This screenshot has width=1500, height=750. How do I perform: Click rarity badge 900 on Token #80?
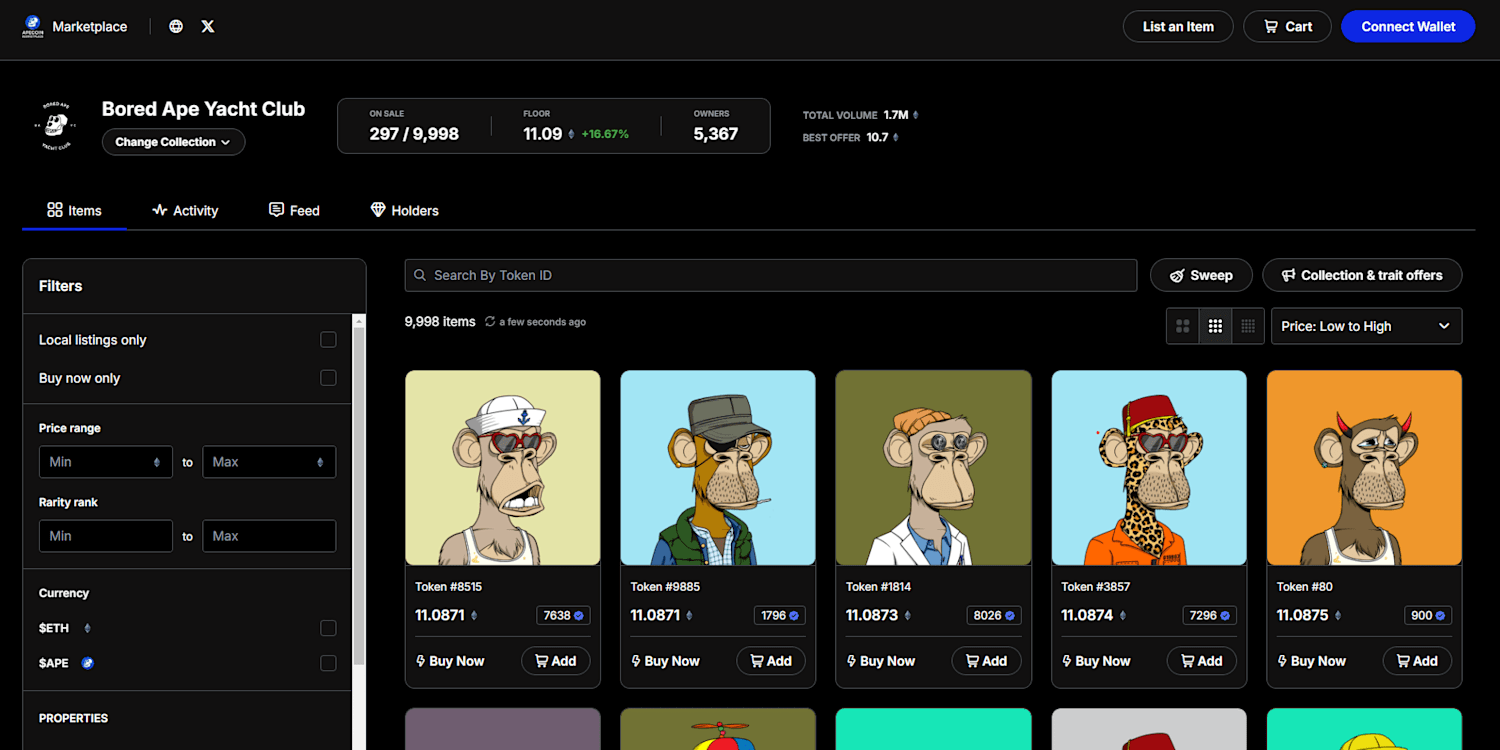pos(1428,616)
